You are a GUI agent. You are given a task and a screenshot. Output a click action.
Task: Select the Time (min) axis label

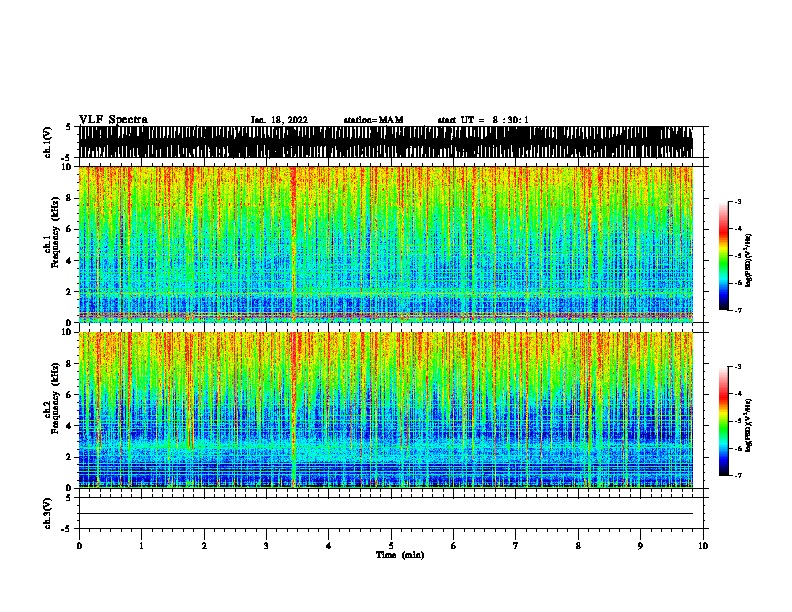click(400, 555)
